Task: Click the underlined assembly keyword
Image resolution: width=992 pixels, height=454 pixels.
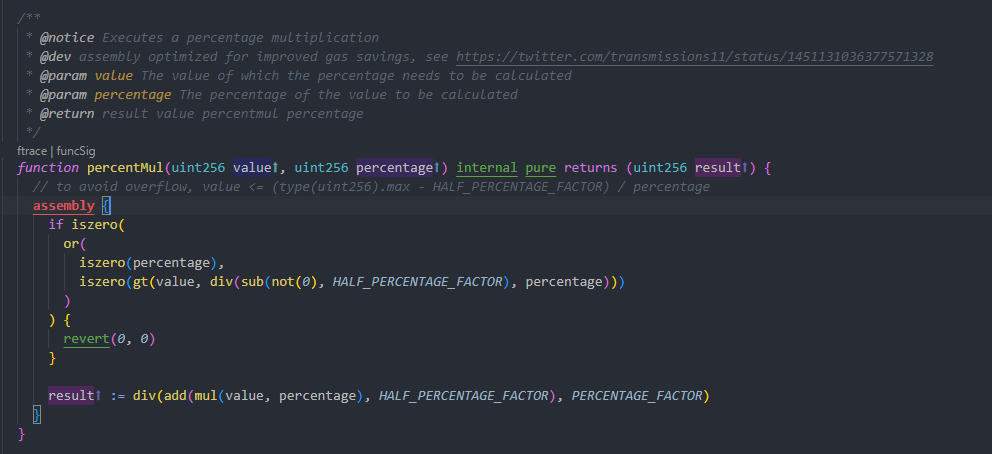Action: tap(64, 206)
